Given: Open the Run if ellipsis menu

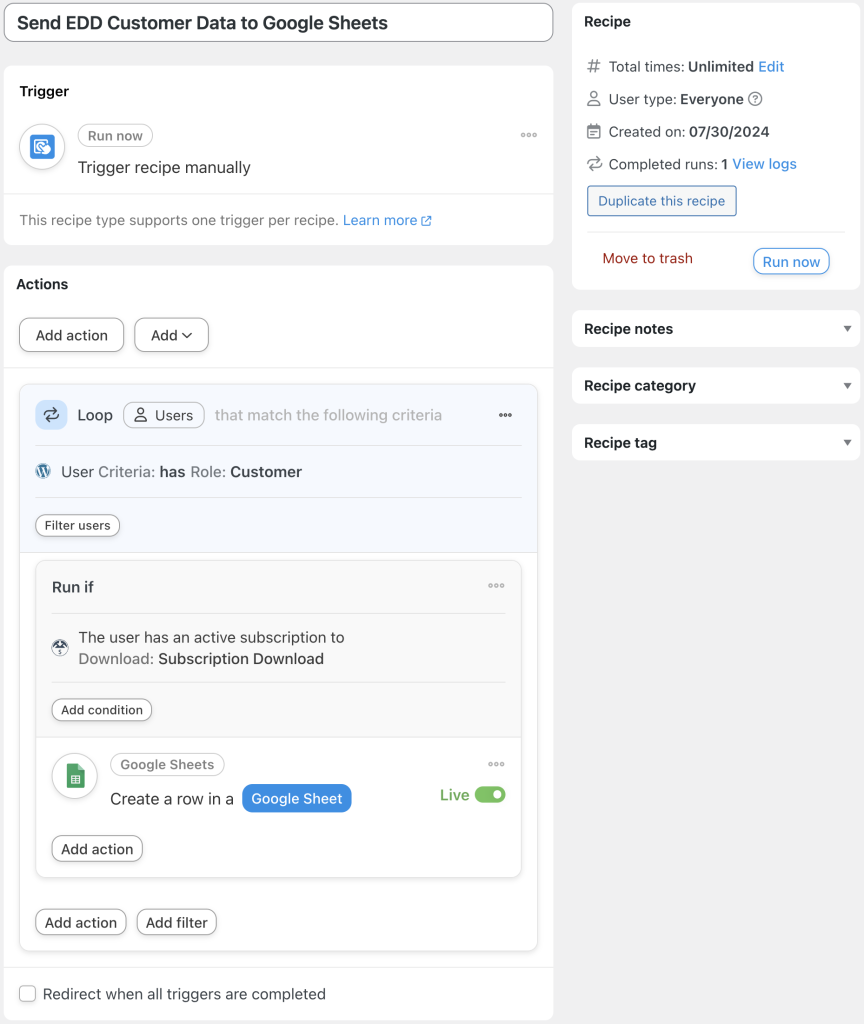Looking at the screenshot, I should coord(496,587).
